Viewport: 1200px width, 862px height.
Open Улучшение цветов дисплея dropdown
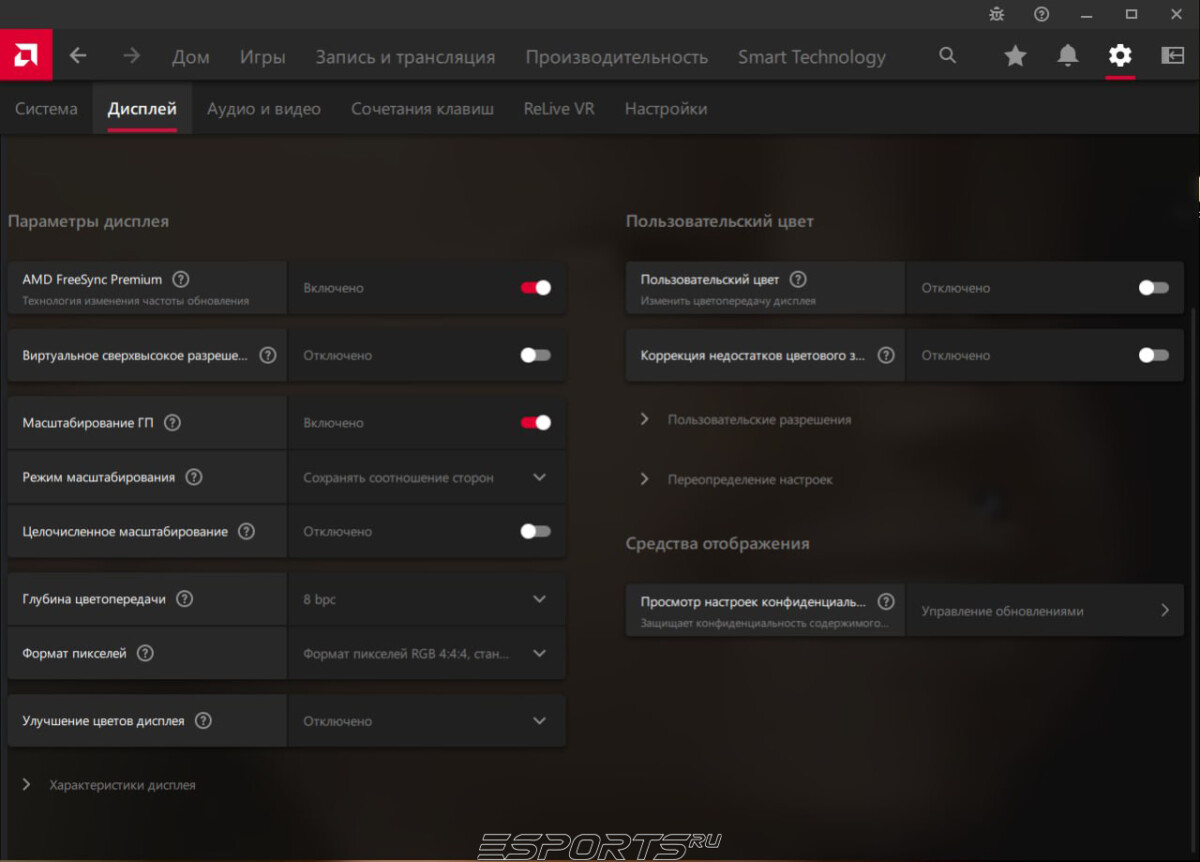(427, 720)
